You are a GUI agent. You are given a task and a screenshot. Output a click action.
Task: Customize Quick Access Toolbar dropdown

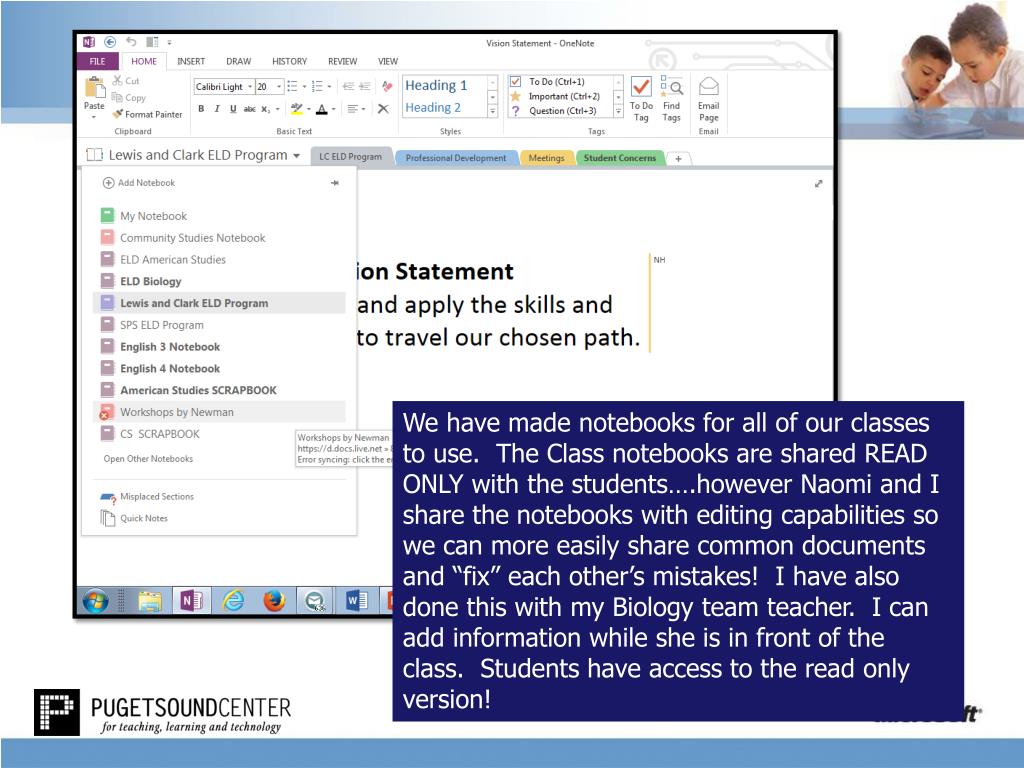[169, 42]
